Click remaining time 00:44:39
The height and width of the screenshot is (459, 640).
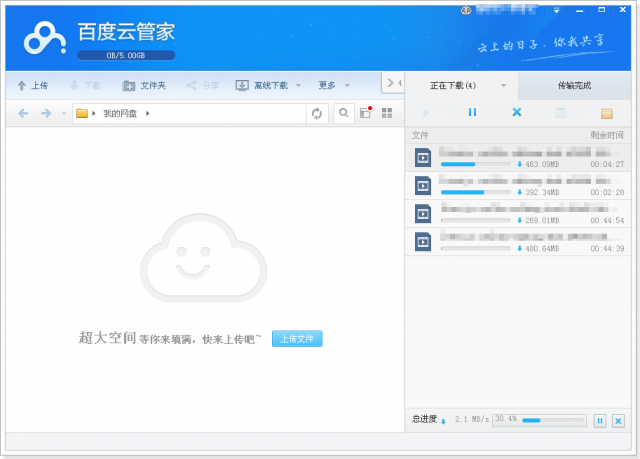pyautogui.click(x=607, y=248)
